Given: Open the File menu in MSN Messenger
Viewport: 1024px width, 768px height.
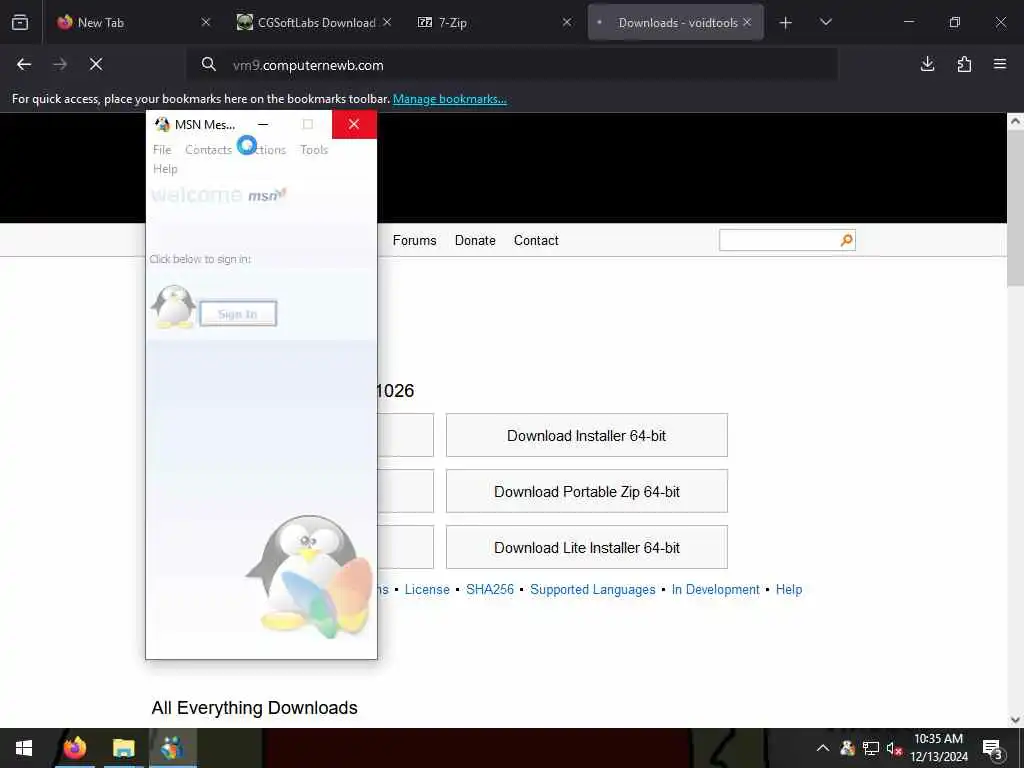Looking at the screenshot, I should click(162, 150).
